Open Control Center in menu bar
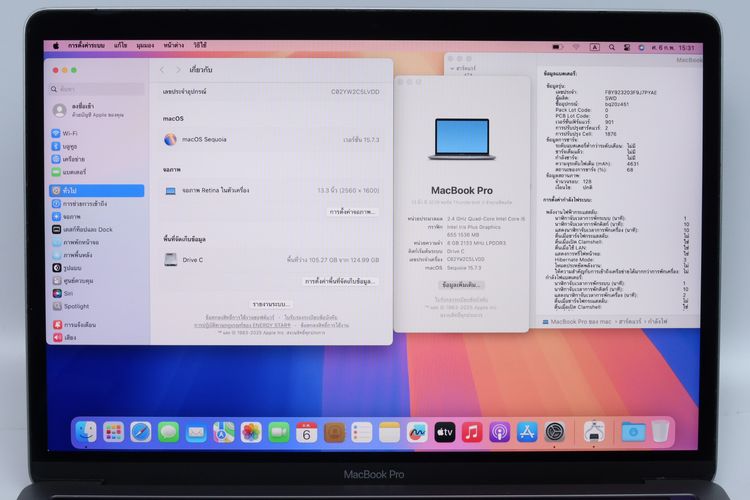Viewport: 750px width, 500px height. pos(627,47)
